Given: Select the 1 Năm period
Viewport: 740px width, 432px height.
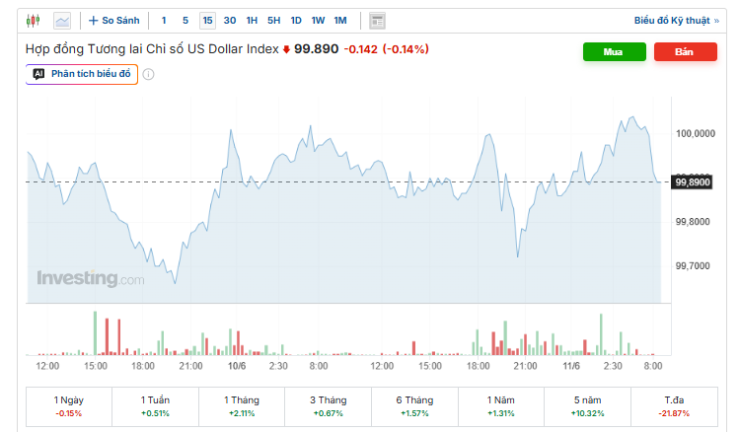Looking at the screenshot, I should 501,407.
